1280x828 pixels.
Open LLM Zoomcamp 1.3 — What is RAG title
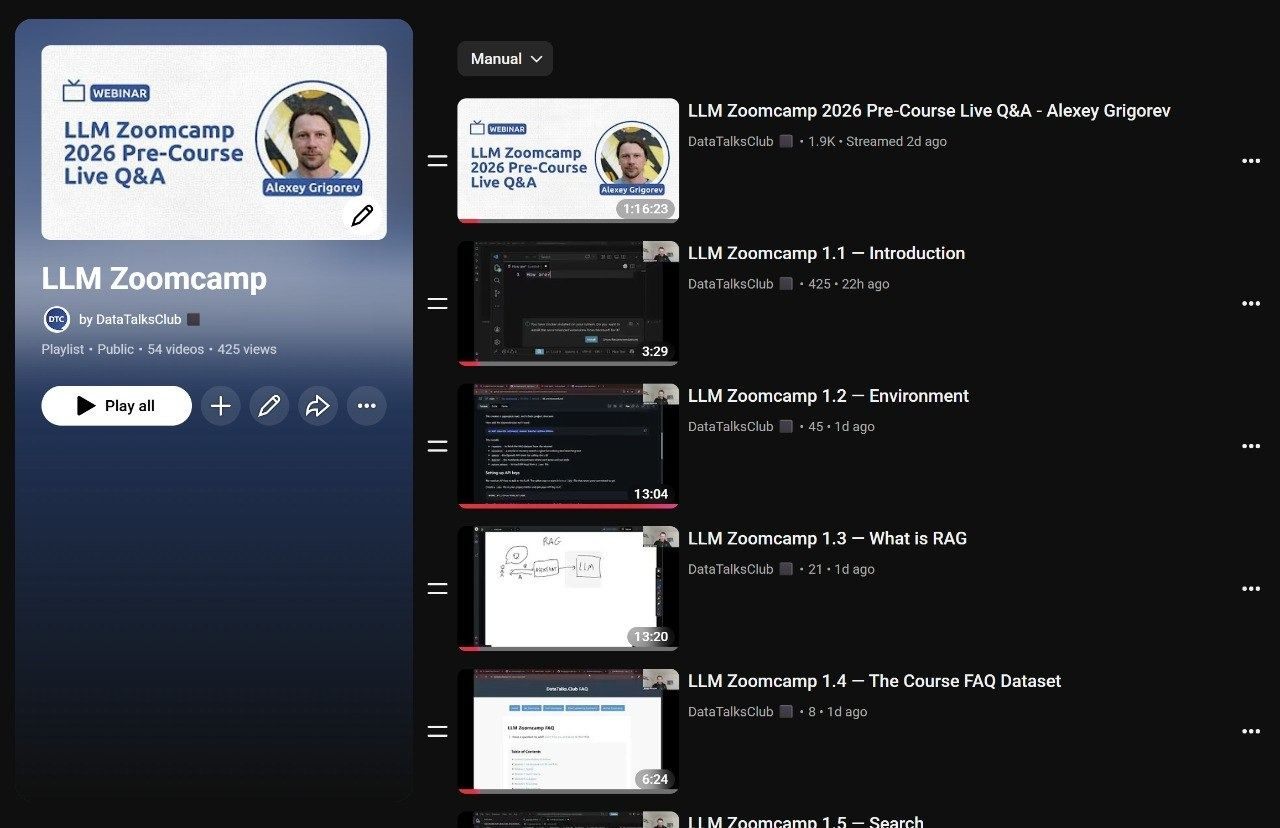point(827,538)
